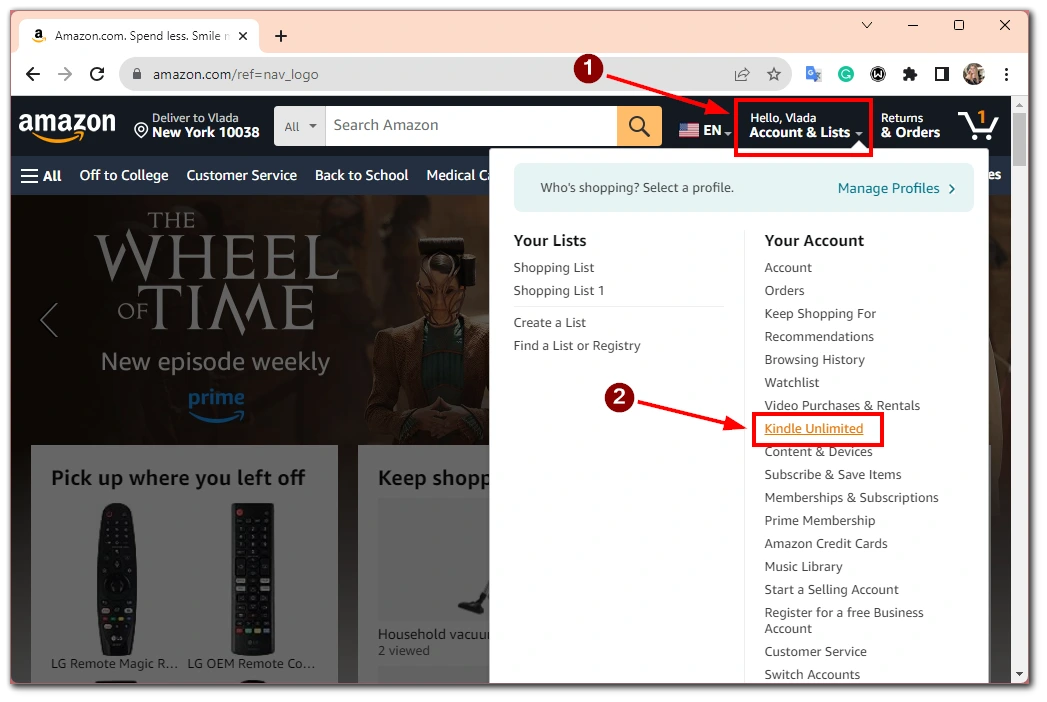Open LG OEM Remote Co... product thumbnail

[x=252, y=578]
